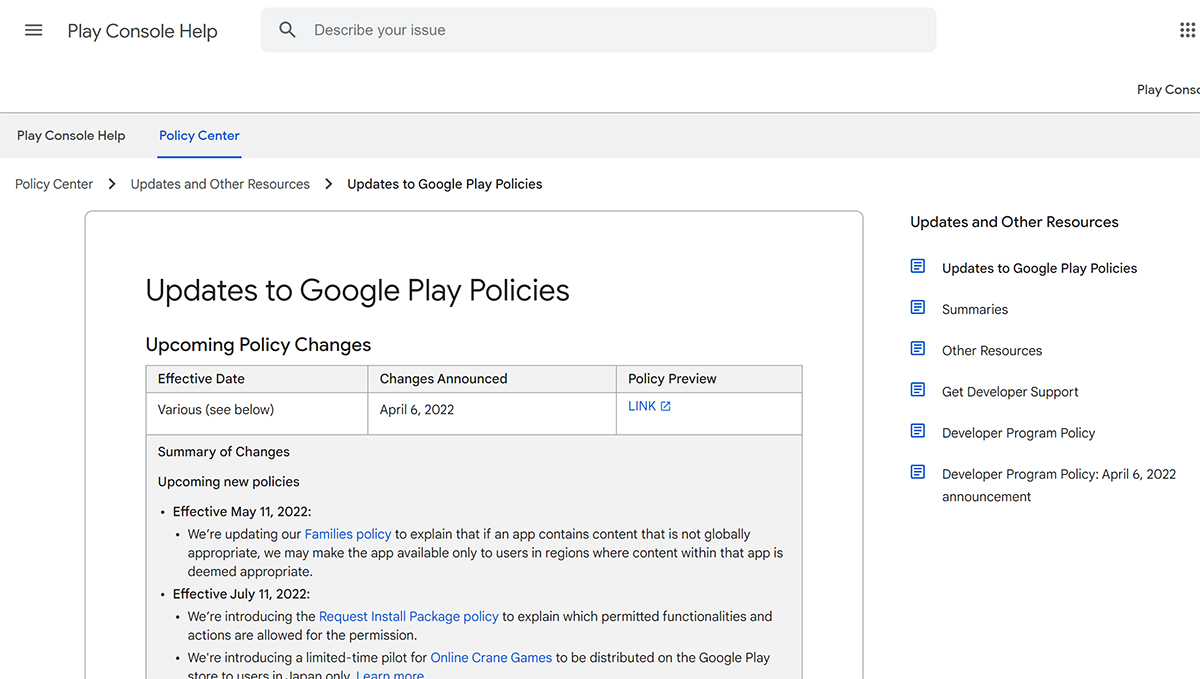Click the search magnifier icon
This screenshot has width=1200, height=679.
[x=288, y=30]
